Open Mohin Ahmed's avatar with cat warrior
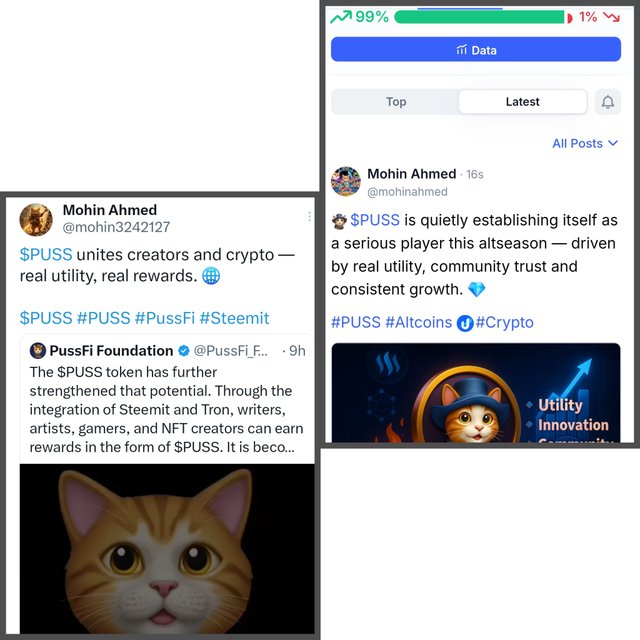The height and width of the screenshot is (640, 640). 36,220
